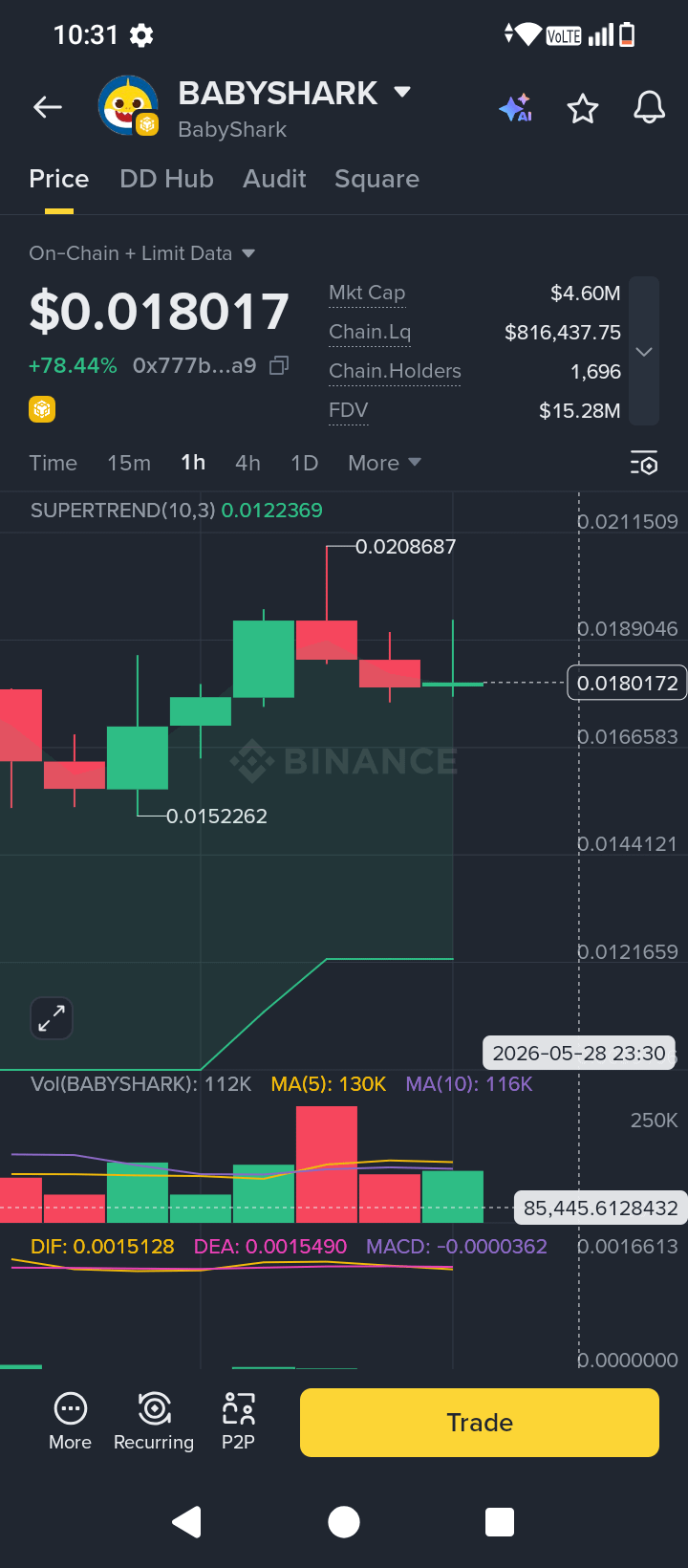Tap the Vol(BABYSHARK) indicator label
This screenshot has height=1568, width=688.
tap(140, 1084)
